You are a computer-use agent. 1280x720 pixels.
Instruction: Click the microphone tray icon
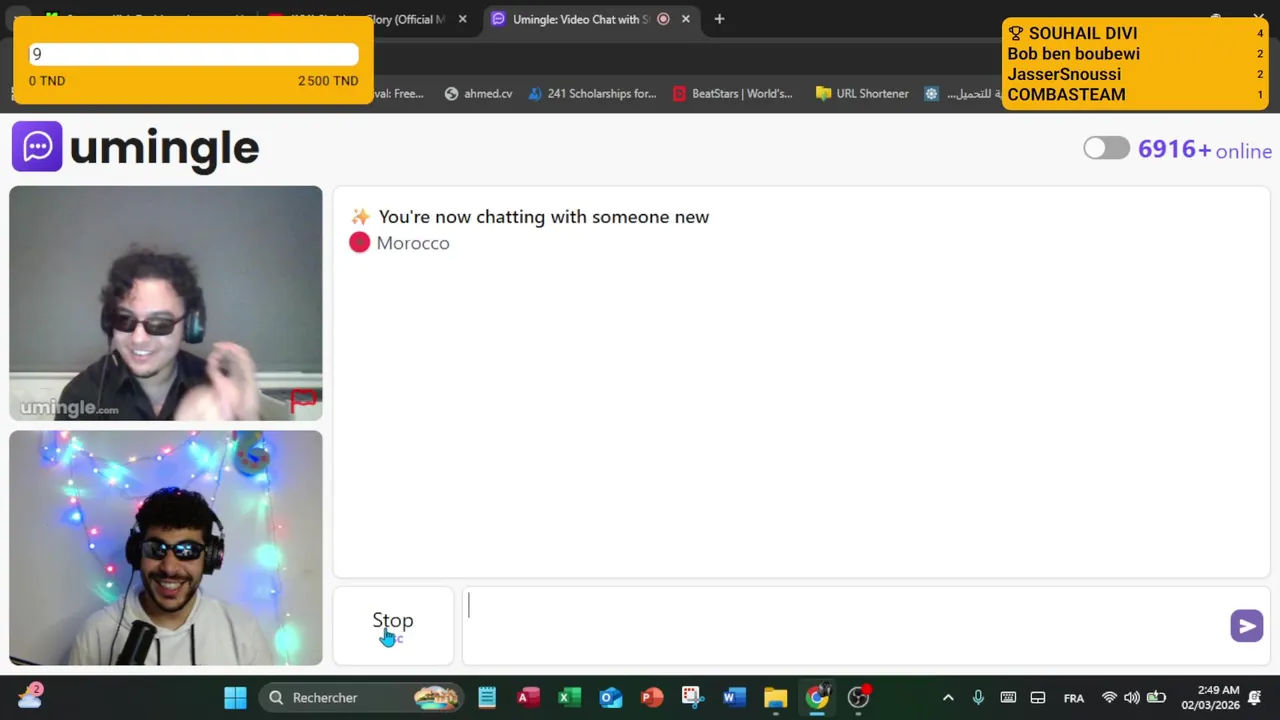[978, 697]
